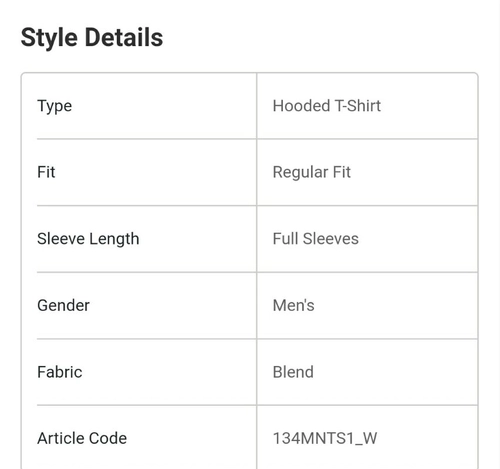Viewport: 500px width, 469px height.
Task: Click the 134MNTS1_W article code
Action: [325, 439]
